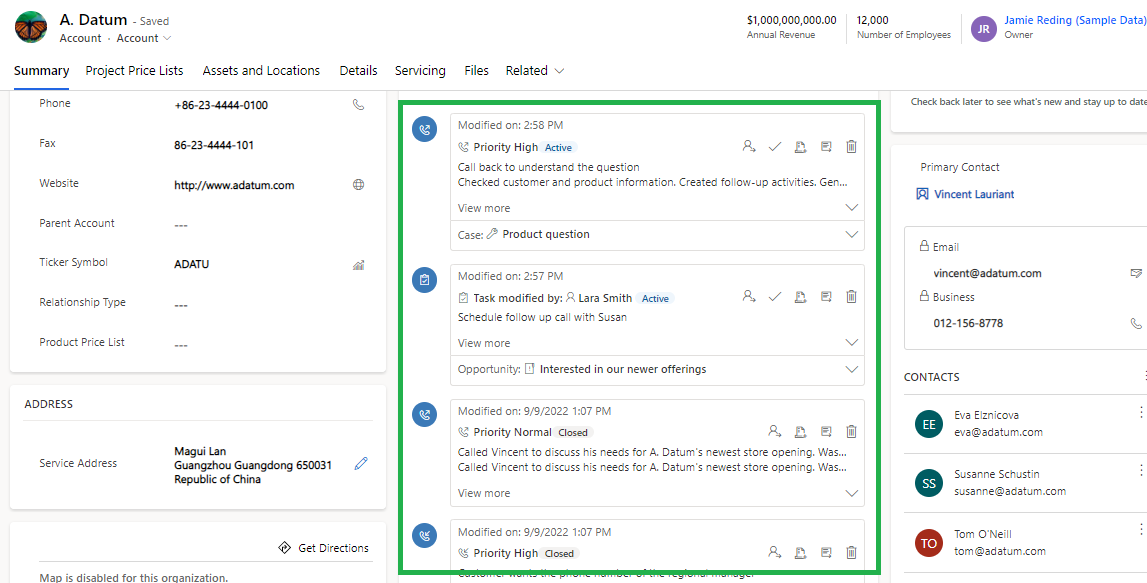Switch to the Assets and Locations tab
Image resolution: width=1147 pixels, height=583 pixels.
click(x=261, y=70)
